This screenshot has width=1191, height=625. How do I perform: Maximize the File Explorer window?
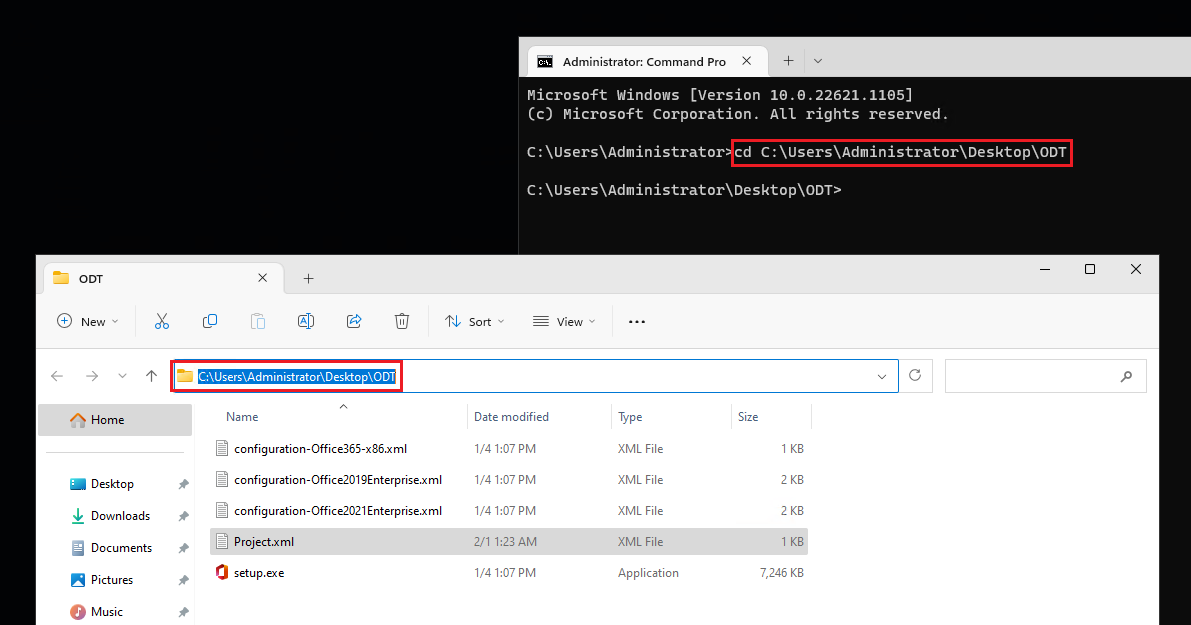pyautogui.click(x=1090, y=269)
